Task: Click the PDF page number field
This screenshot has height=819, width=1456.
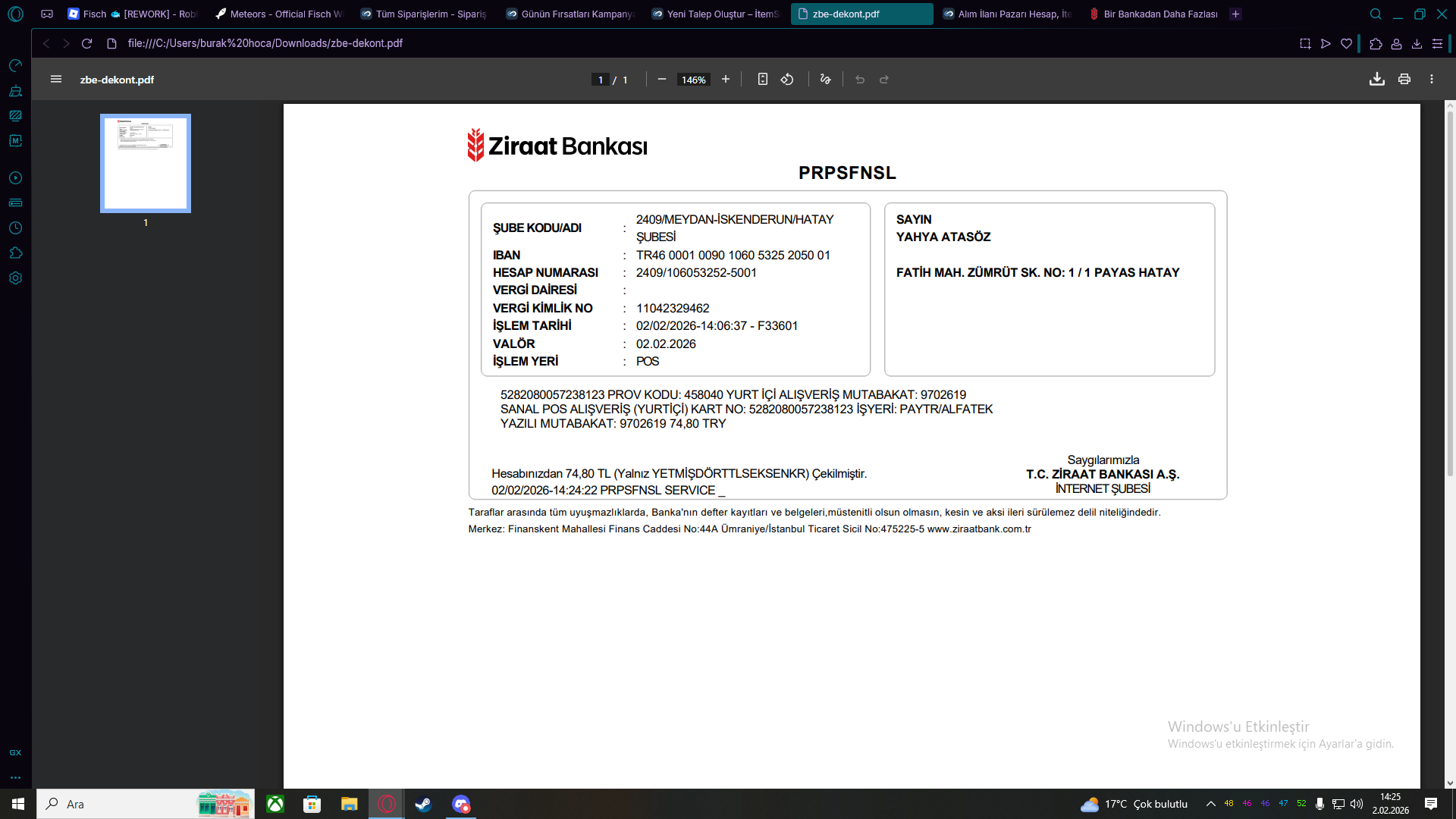Action: [x=601, y=80]
